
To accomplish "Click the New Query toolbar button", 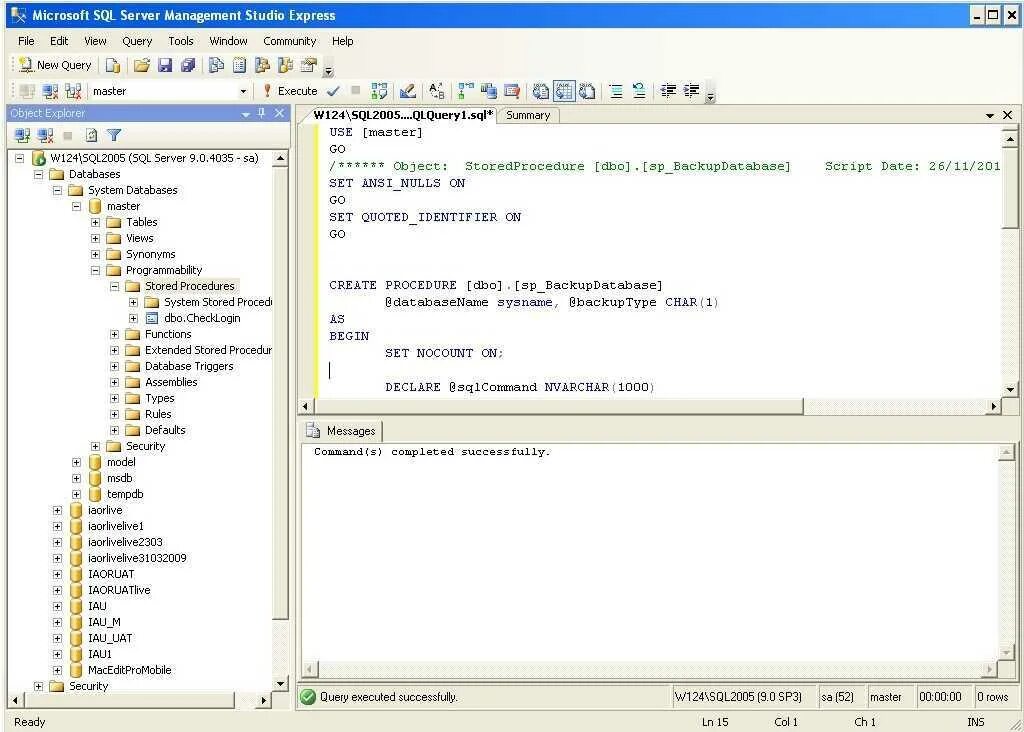I will [56, 65].
